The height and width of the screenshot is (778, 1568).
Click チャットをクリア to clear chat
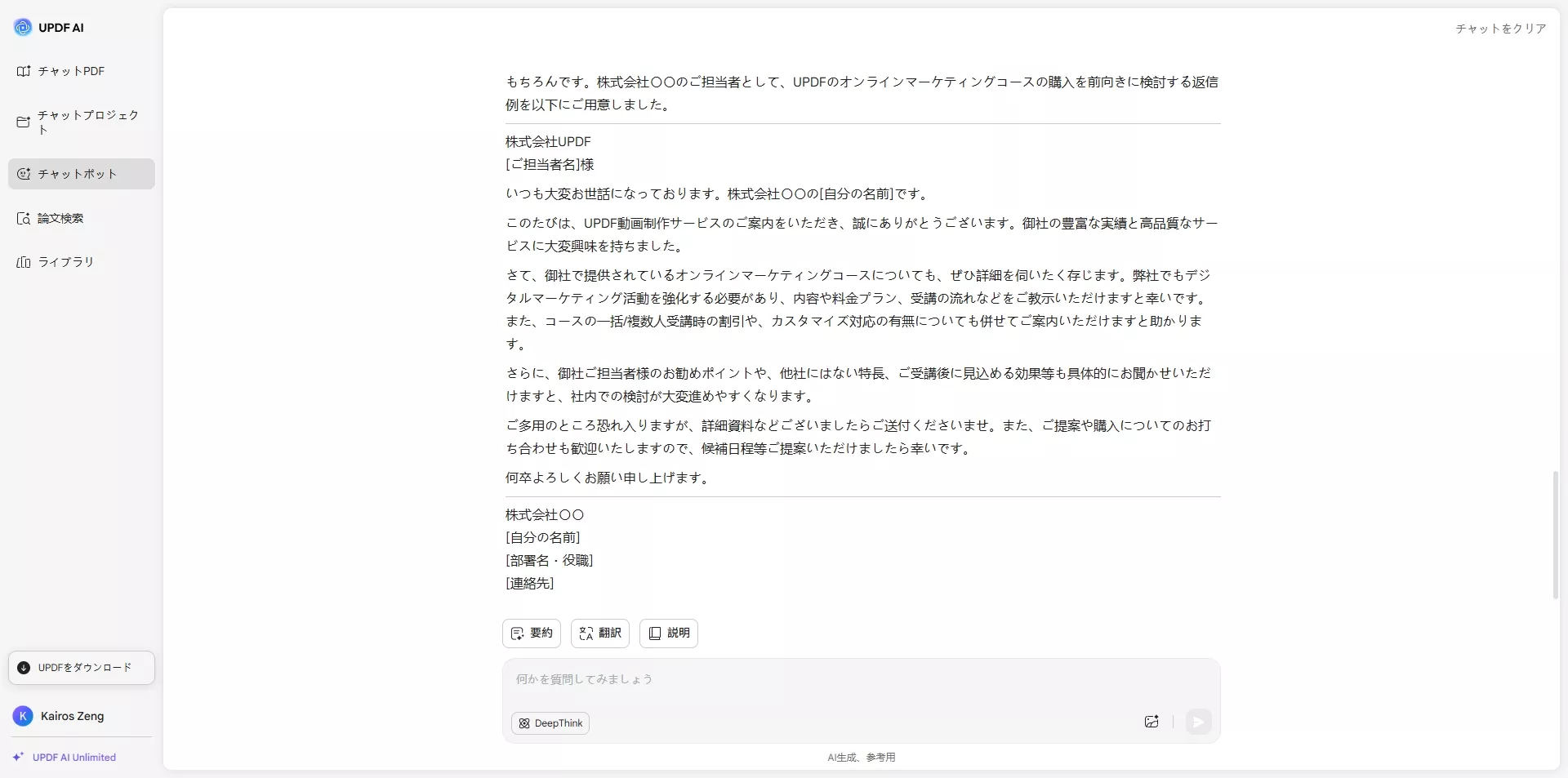(1501, 29)
